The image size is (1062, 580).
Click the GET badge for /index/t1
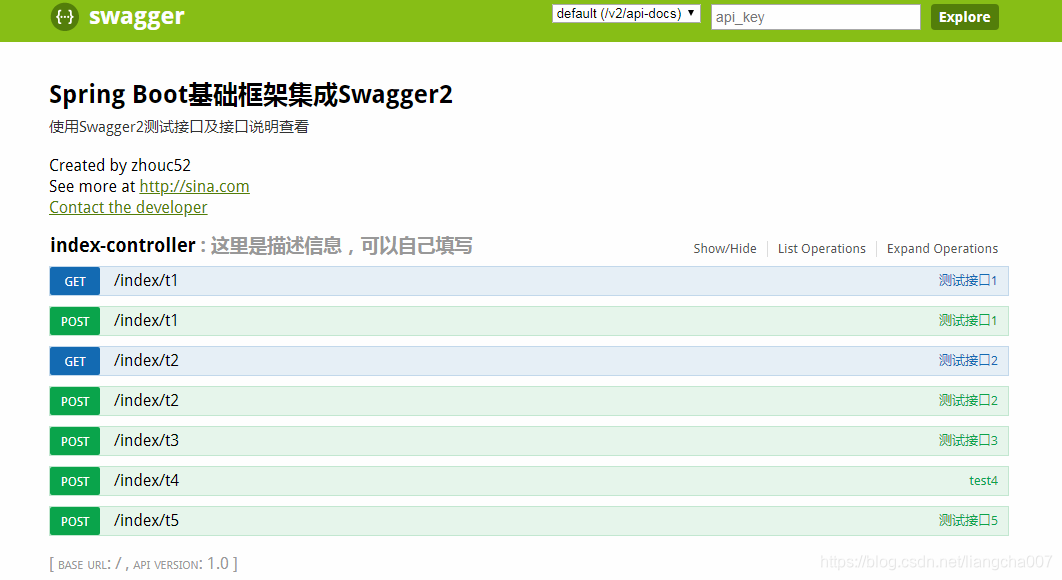pyautogui.click(x=75, y=281)
